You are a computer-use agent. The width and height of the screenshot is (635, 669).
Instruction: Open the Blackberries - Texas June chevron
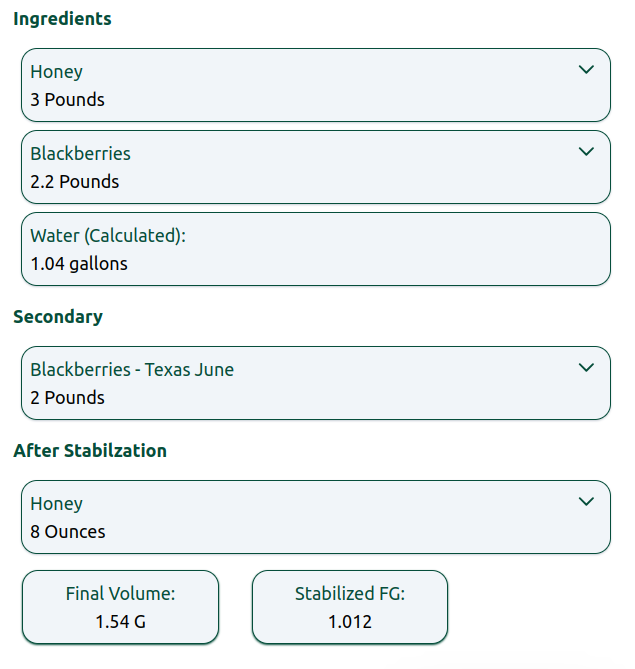(x=586, y=368)
